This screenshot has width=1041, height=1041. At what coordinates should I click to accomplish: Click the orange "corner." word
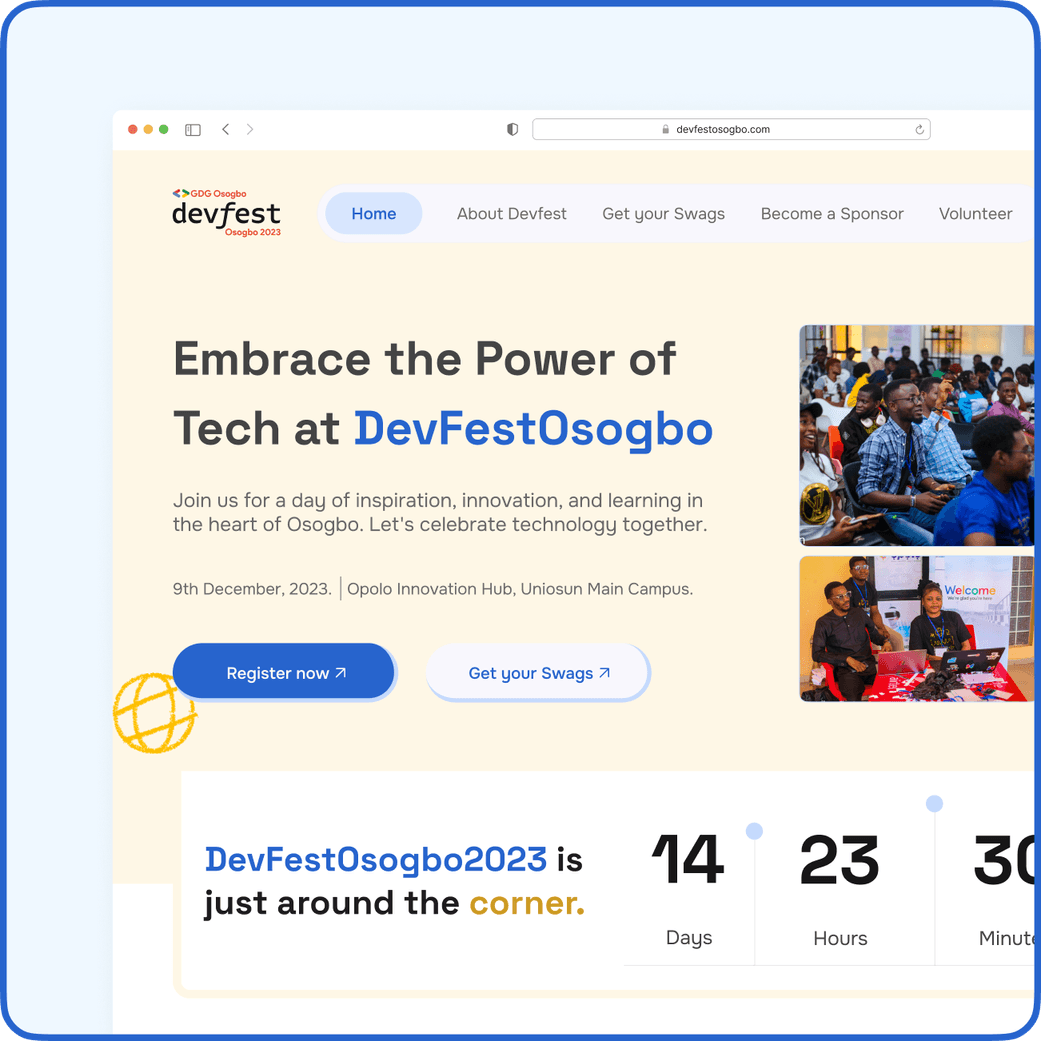coord(527,903)
